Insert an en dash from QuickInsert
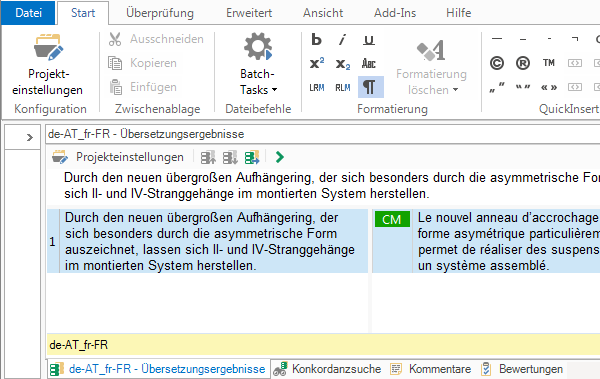Viewport: 600px width, 379px height. click(523, 39)
